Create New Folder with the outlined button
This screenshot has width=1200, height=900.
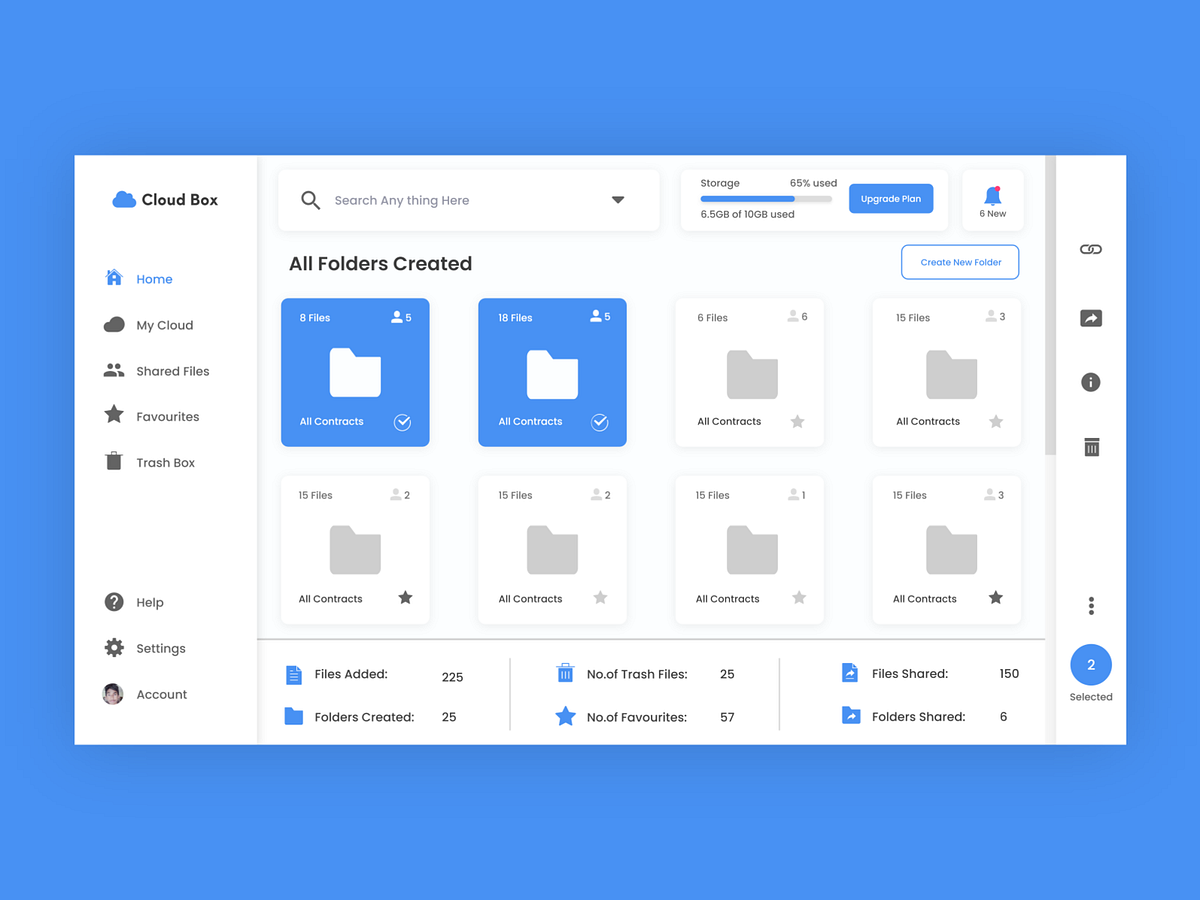point(959,261)
